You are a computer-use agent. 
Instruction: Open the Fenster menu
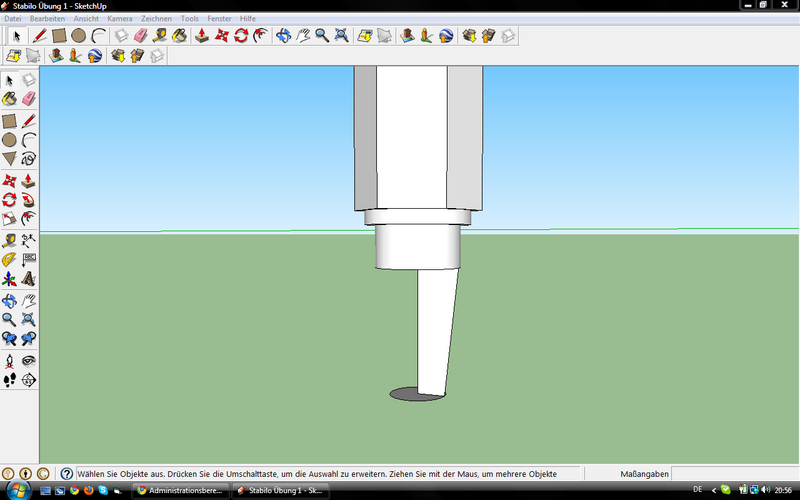click(x=219, y=18)
